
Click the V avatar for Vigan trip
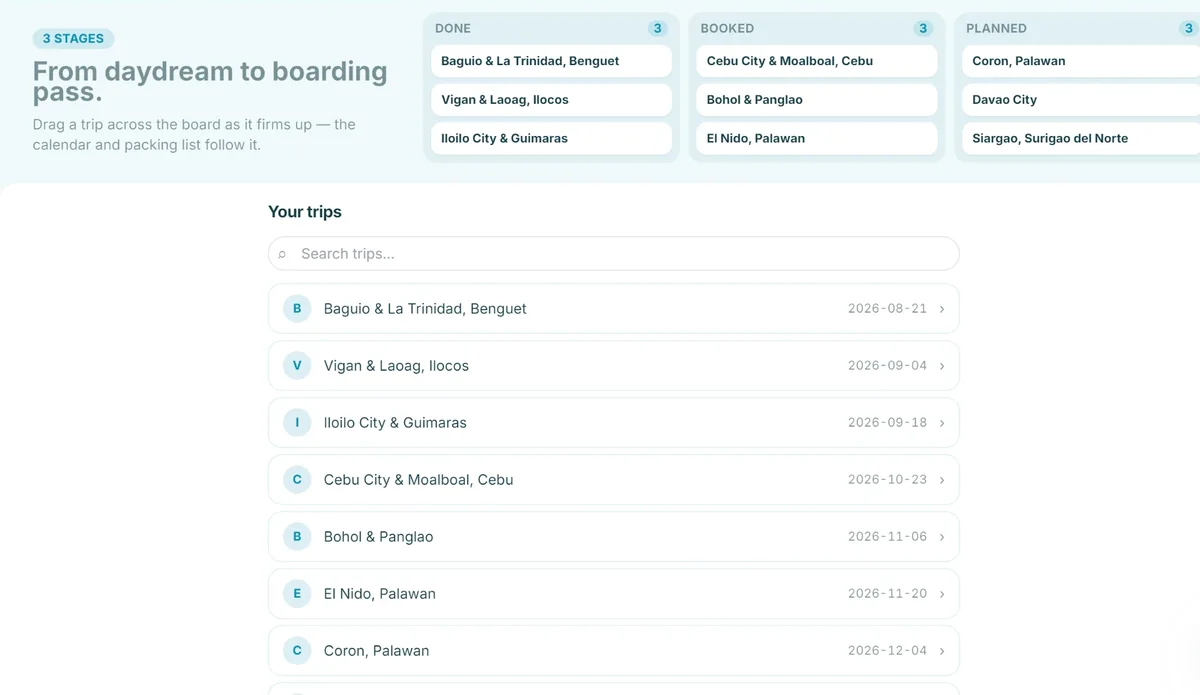297,365
